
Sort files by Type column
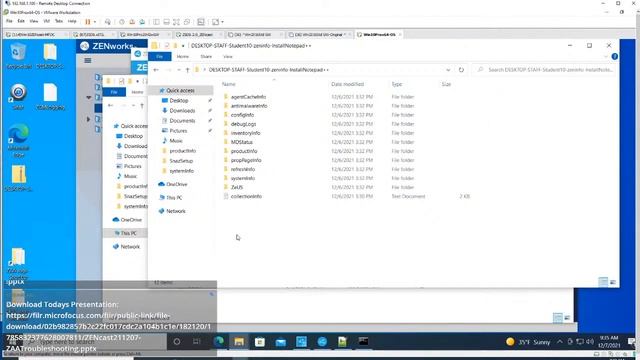click(397, 84)
